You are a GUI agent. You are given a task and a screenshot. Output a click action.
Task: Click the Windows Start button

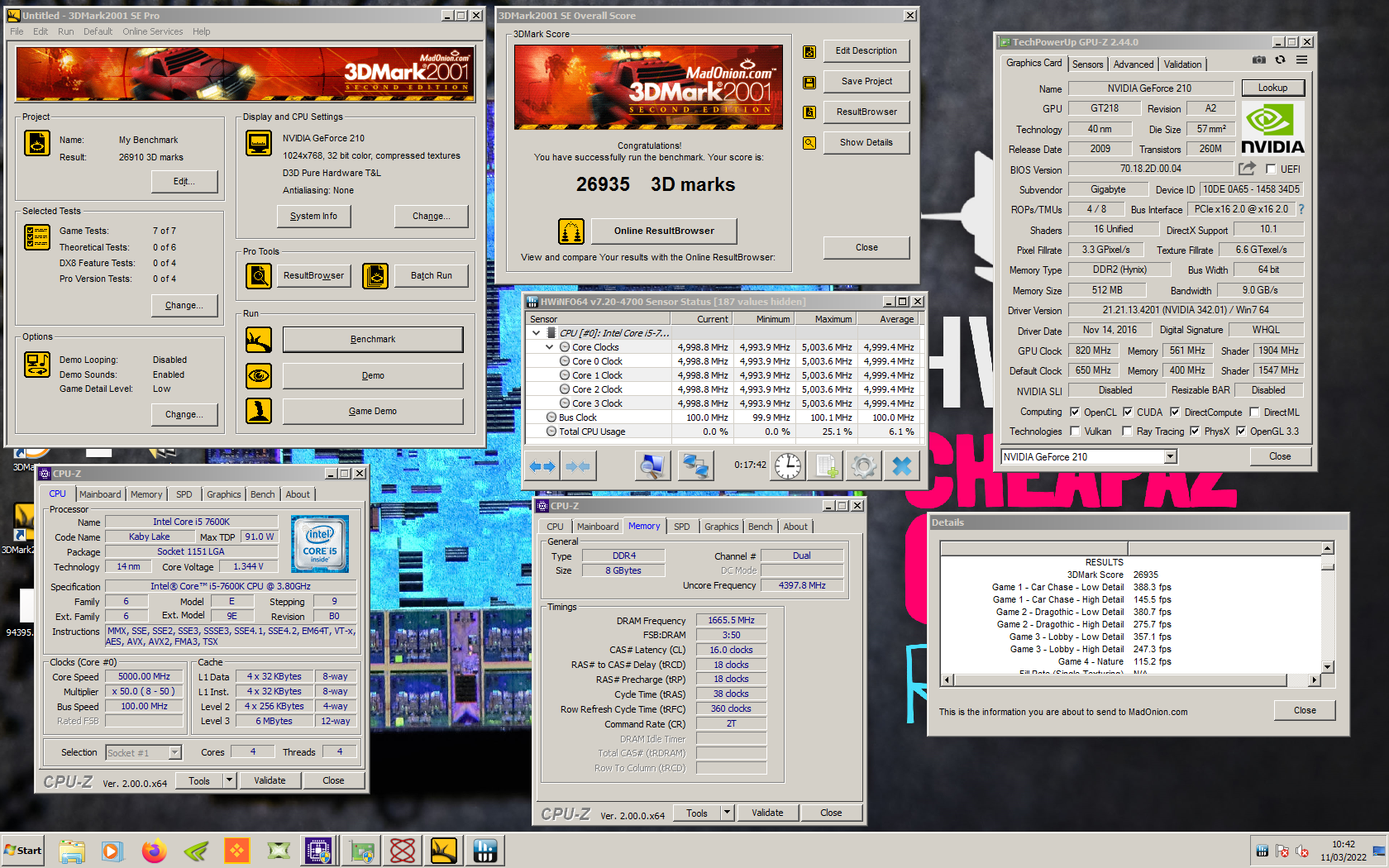coord(22,851)
